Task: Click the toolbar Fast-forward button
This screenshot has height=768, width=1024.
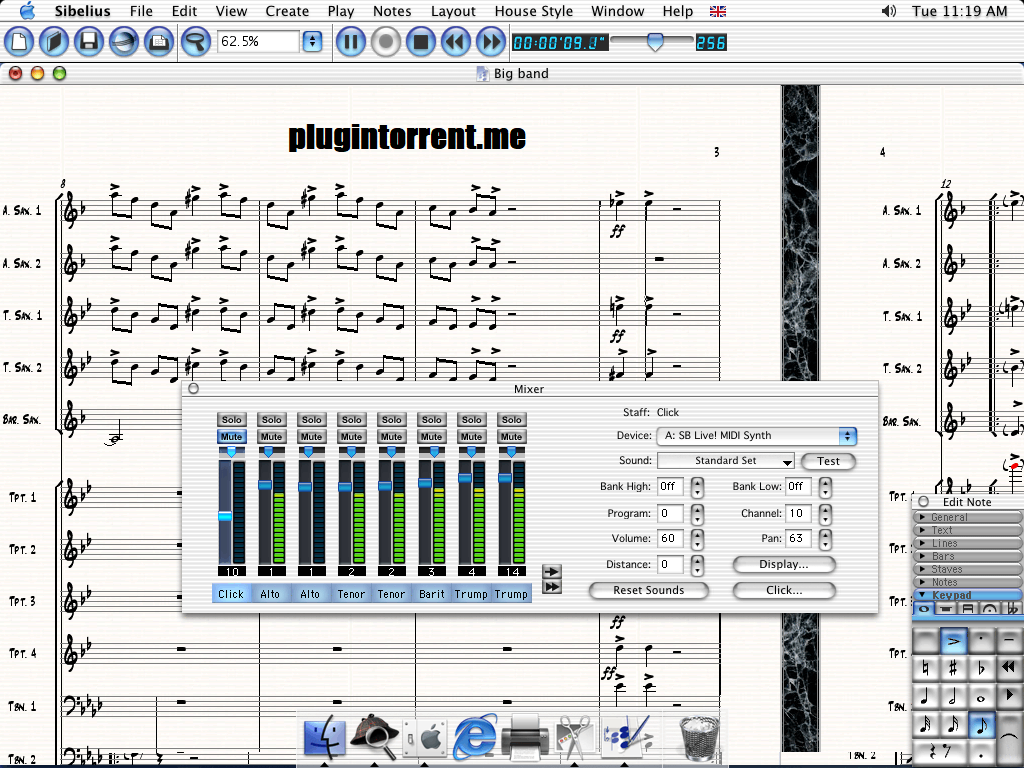Action: [x=490, y=42]
